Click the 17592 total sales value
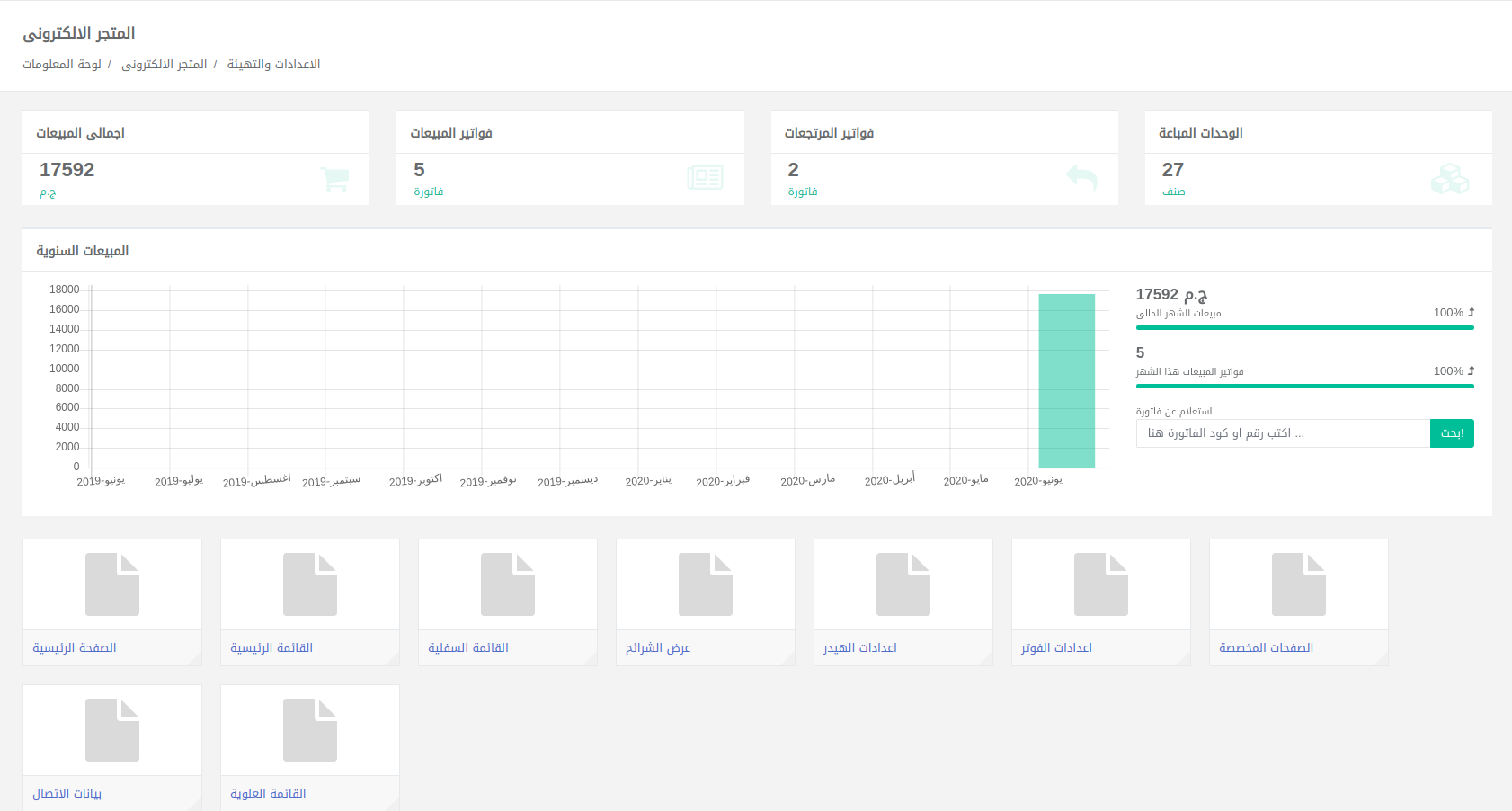 tap(67, 169)
